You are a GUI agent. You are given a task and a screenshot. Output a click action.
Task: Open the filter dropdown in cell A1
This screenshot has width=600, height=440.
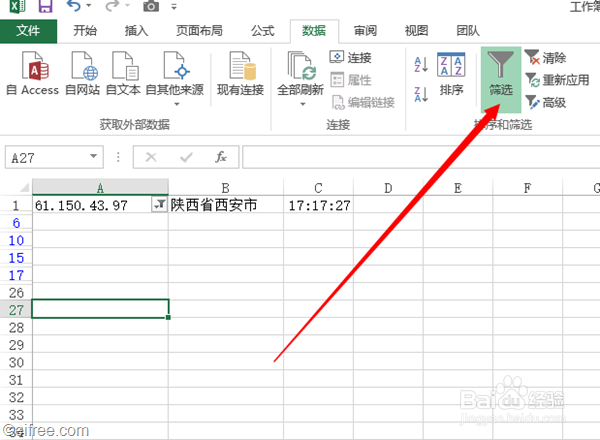[159, 205]
